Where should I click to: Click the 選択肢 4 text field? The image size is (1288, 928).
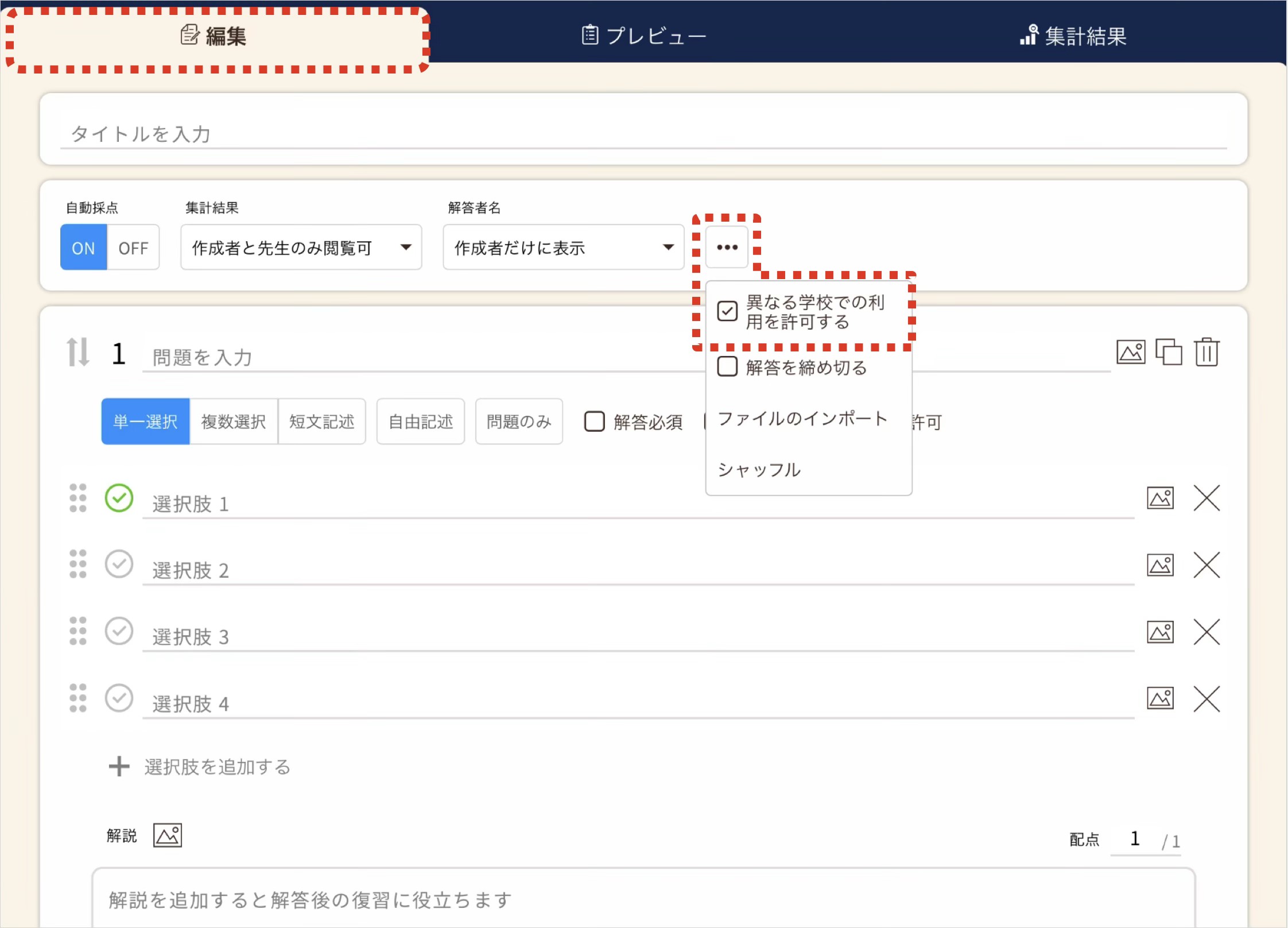638,703
